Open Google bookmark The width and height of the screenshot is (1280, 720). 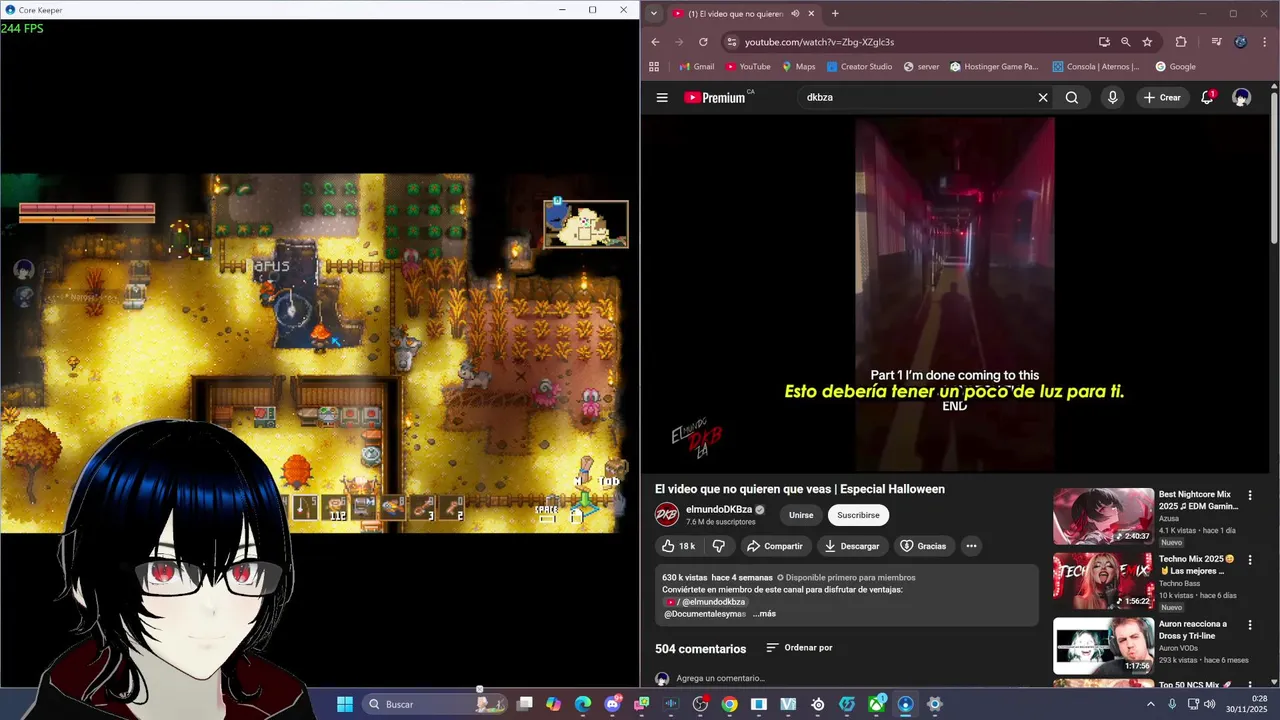[x=1175, y=67]
